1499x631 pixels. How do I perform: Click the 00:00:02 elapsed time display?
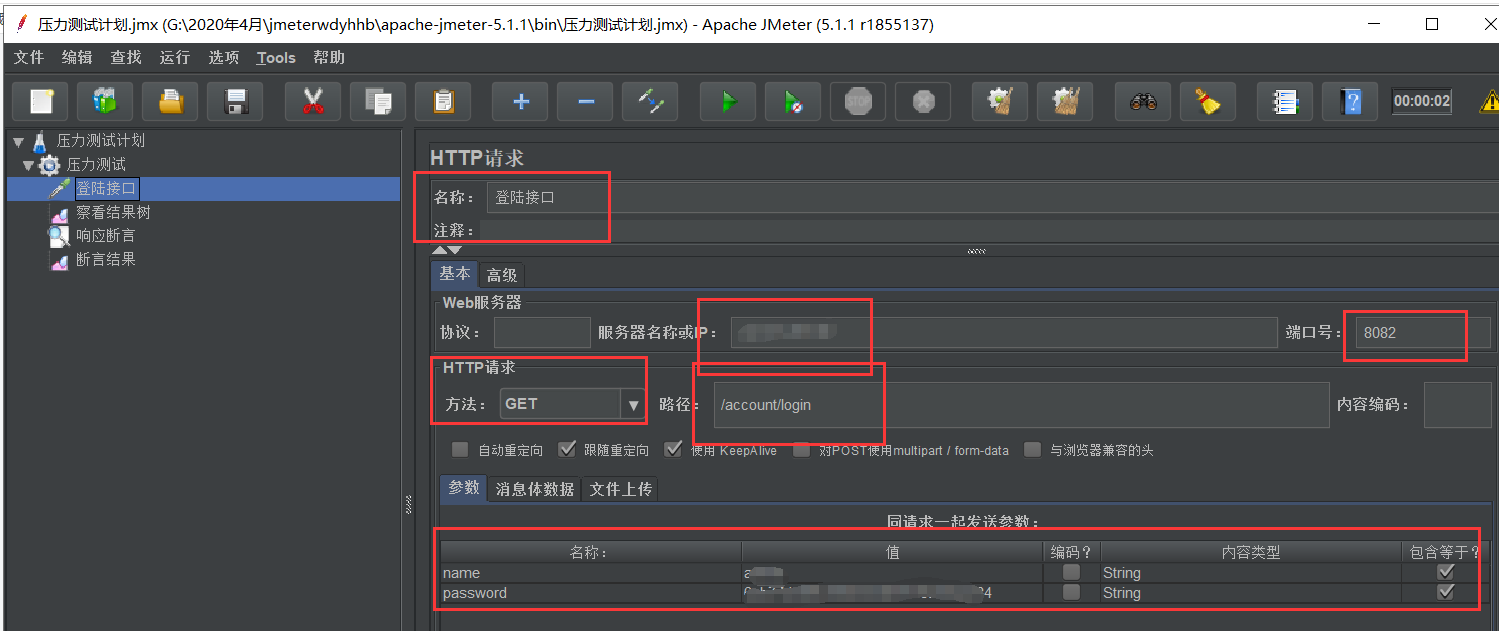1422,101
